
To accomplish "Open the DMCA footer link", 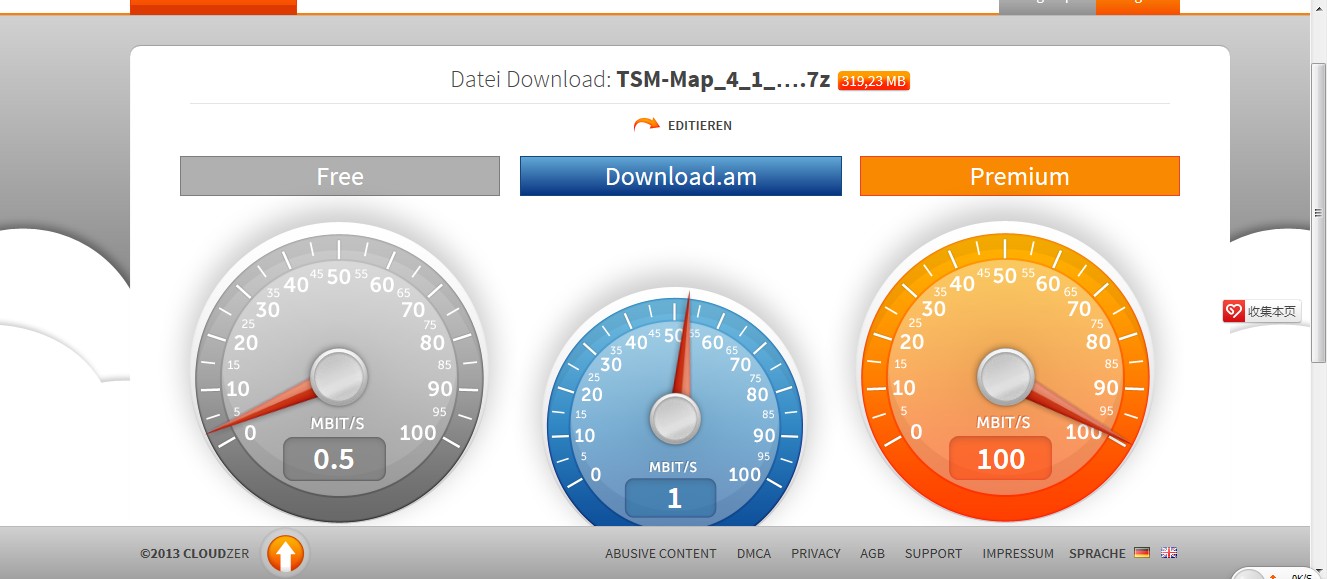I will coord(754,553).
